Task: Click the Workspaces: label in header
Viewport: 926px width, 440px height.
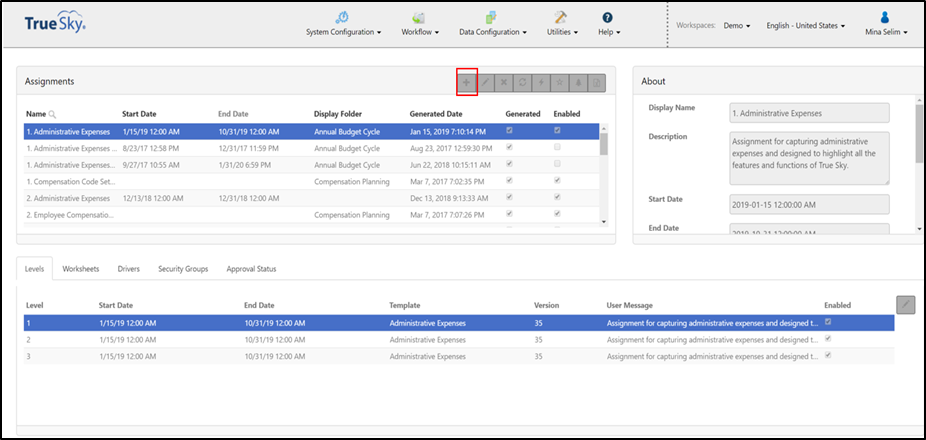Action: pyautogui.click(x=696, y=26)
